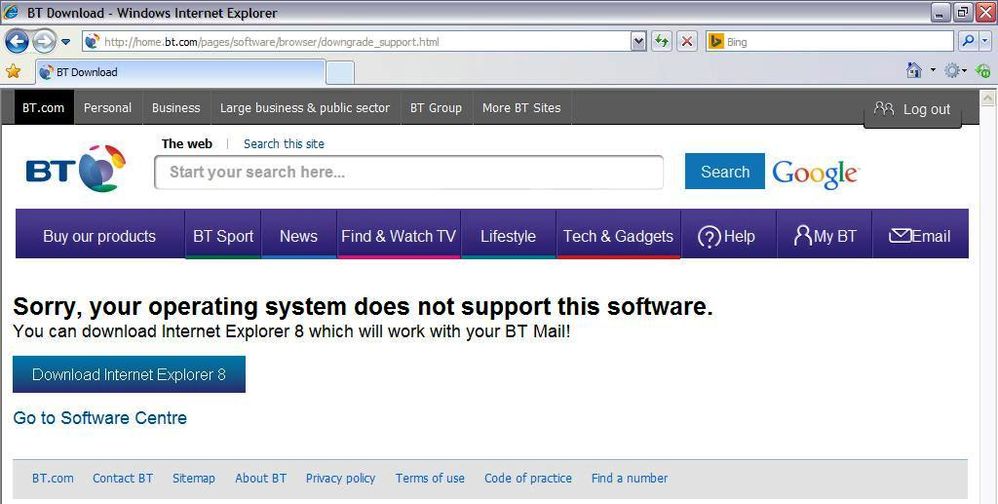
Task: Click the page scrollbar up arrow
Action: pyautogui.click(x=988, y=98)
